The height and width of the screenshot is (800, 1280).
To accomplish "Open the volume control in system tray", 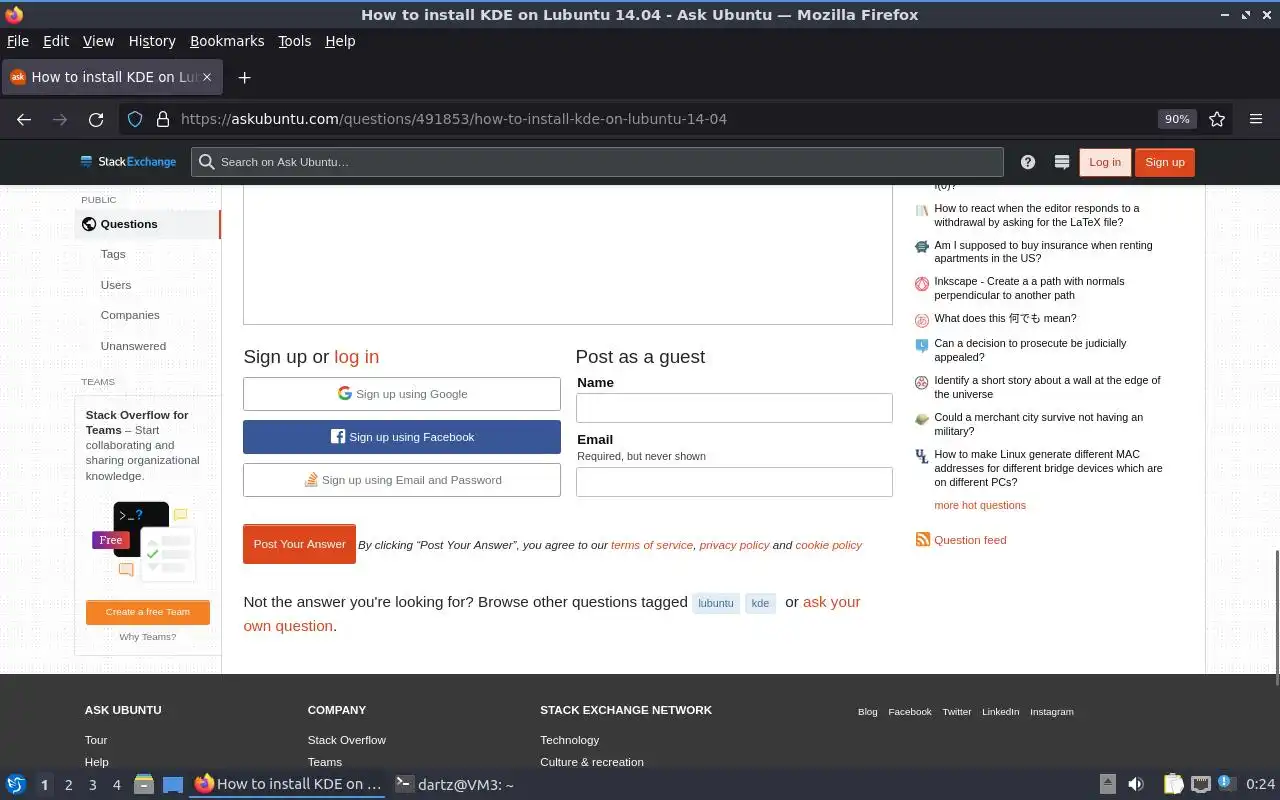I will pyautogui.click(x=1136, y=784).
